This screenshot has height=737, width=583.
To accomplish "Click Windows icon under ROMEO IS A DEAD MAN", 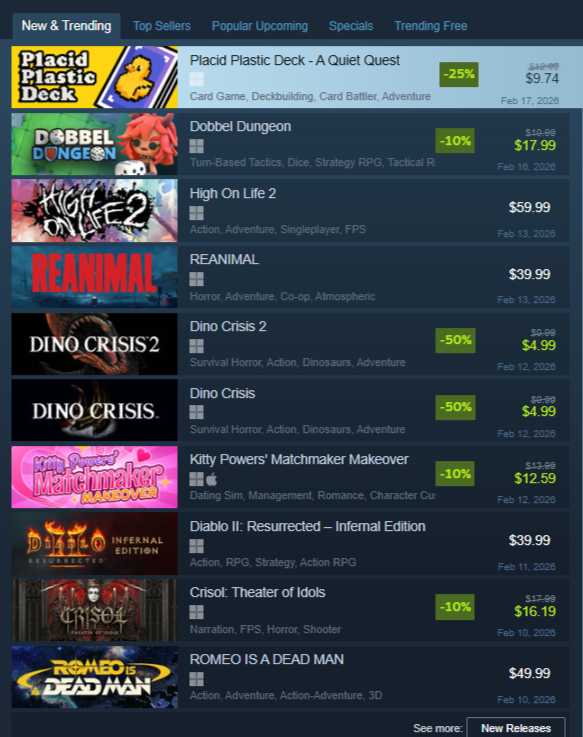I will point(197,679).
